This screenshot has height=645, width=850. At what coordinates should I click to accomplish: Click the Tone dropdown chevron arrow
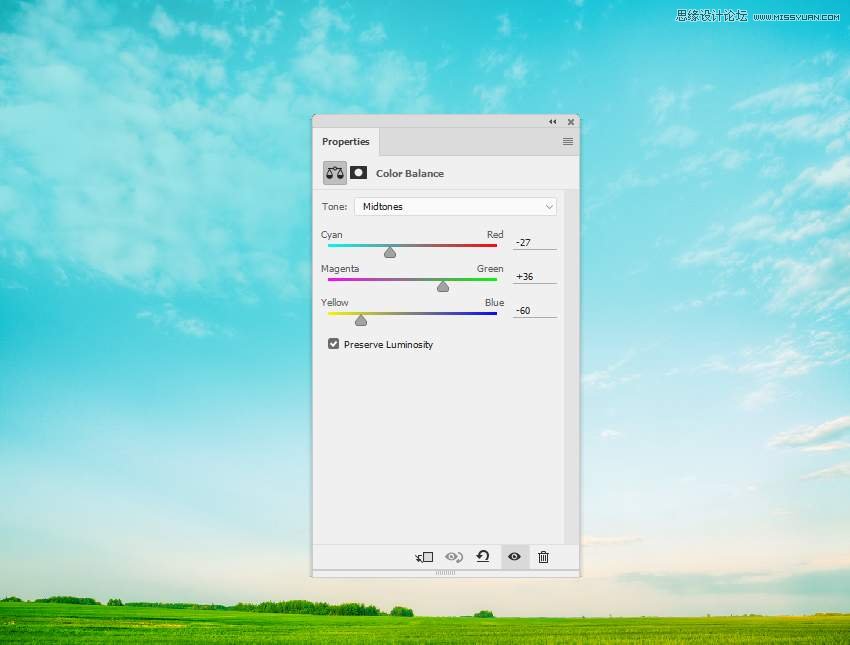(549, 207)
